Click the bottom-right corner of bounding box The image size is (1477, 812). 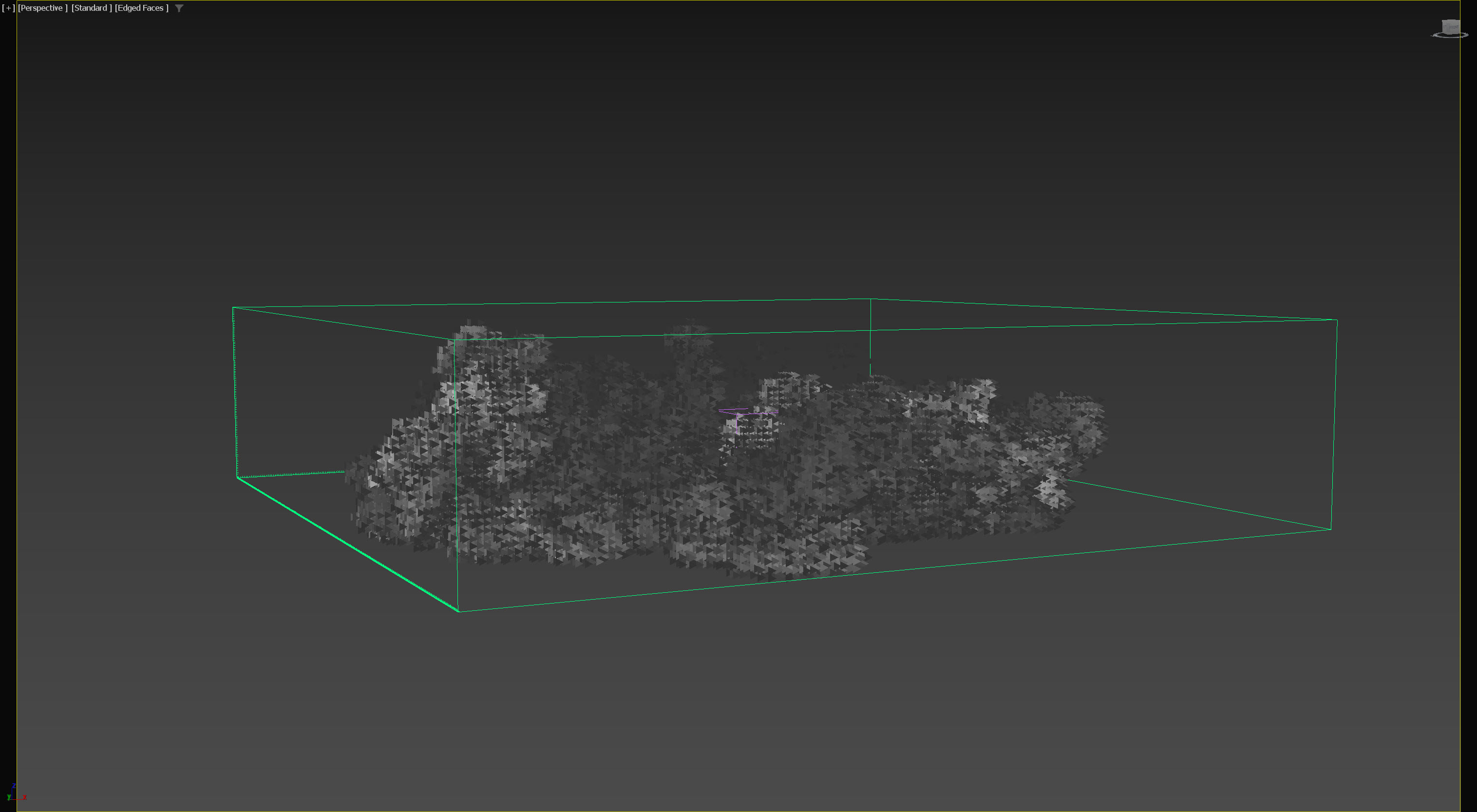[x=1330, y=529]
